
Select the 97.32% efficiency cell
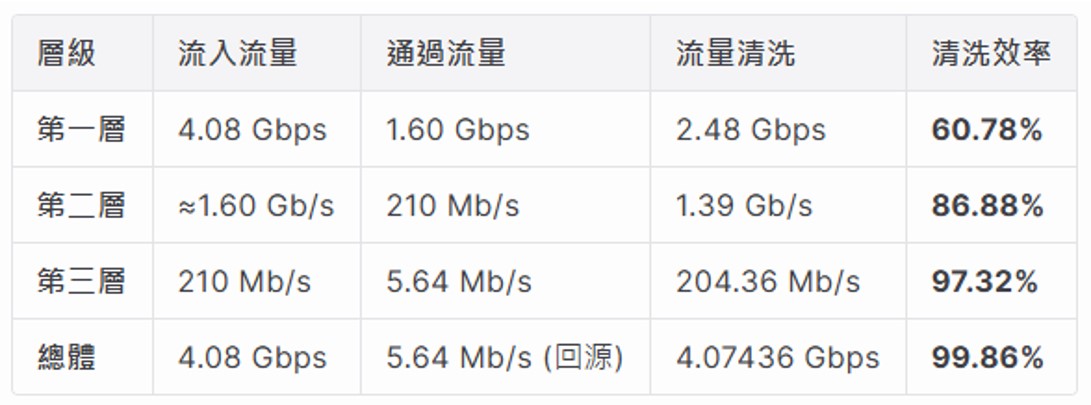click(x=985, y=281)
